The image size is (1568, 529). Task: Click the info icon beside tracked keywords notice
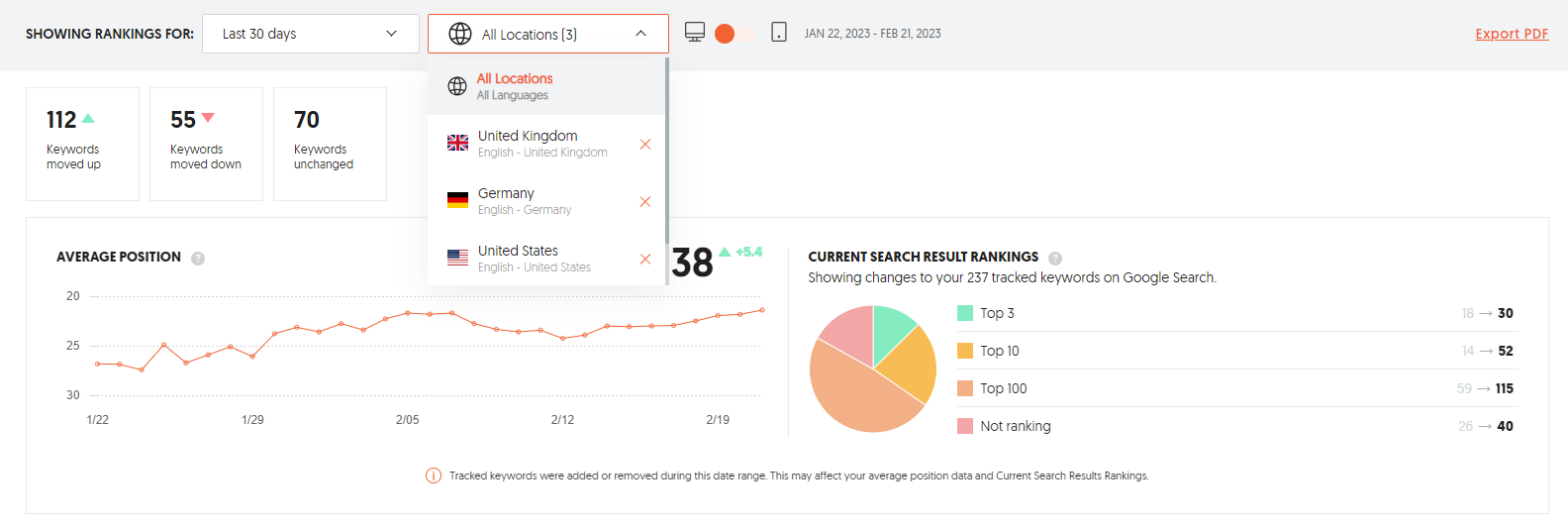[x=434, y=476]
